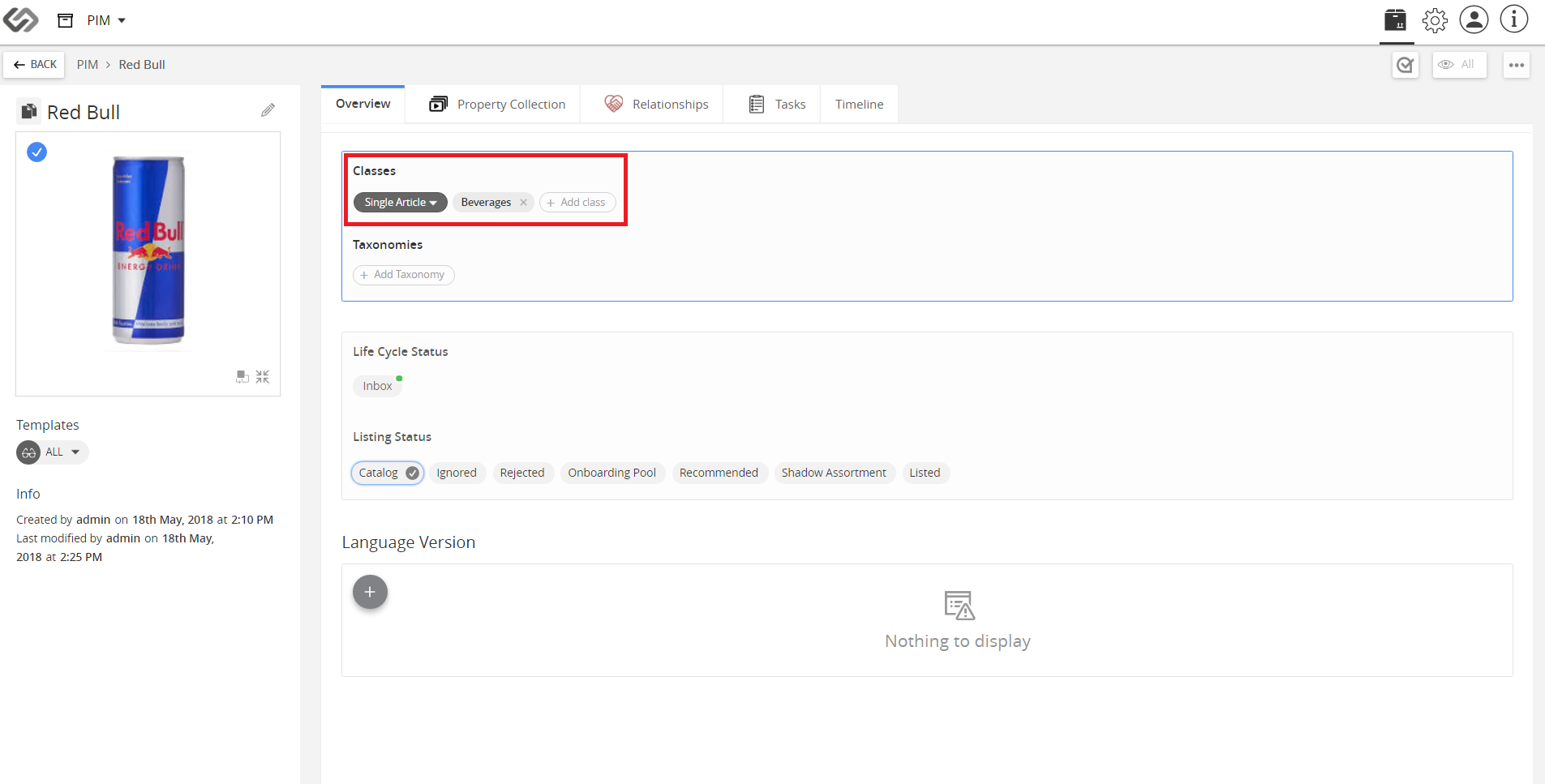
Task: Switch to the Overview tab
Action: click(363, 104)
